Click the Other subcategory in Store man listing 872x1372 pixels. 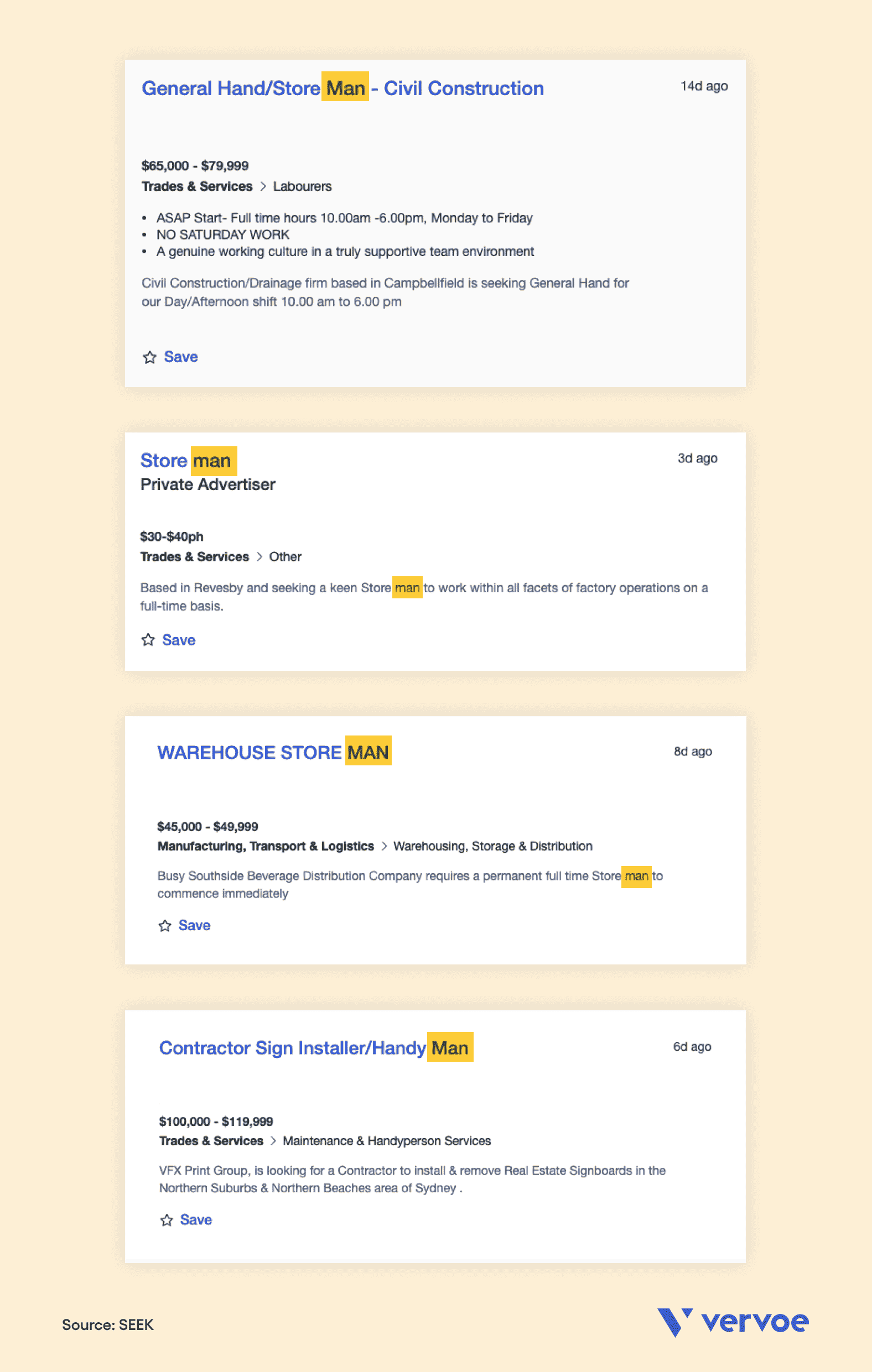pyautogui.click(x=285, y=557)
